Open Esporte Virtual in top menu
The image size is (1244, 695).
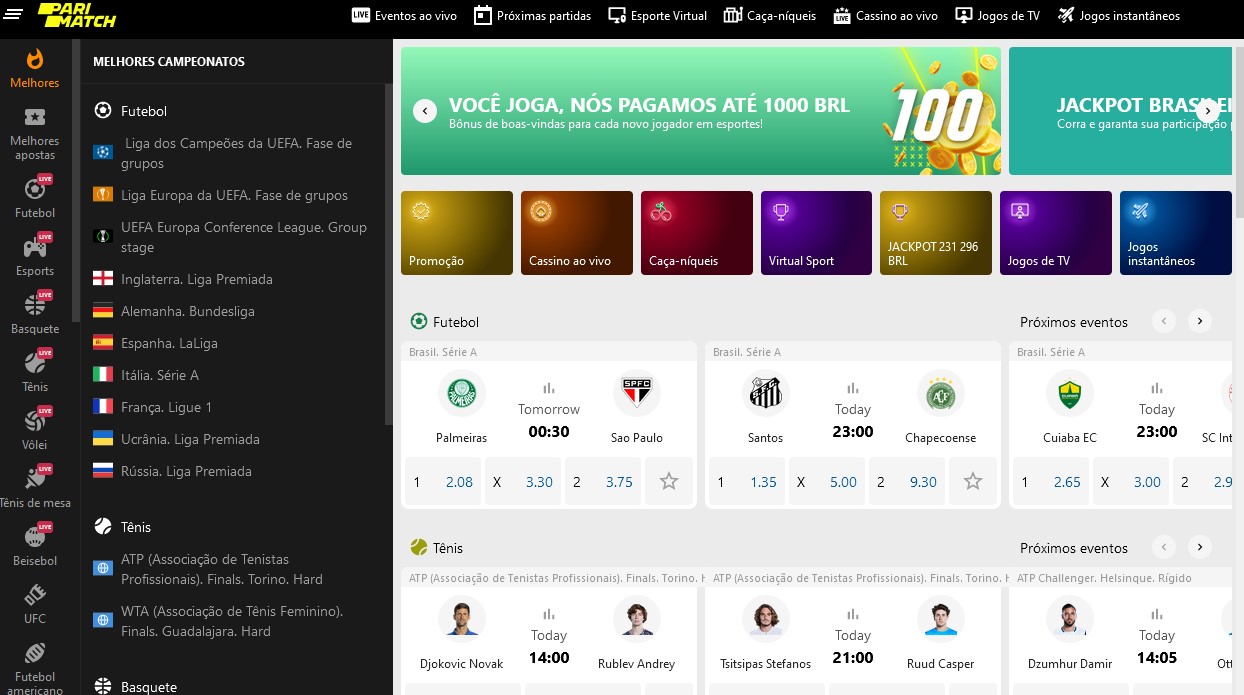[x=657, y=15]
